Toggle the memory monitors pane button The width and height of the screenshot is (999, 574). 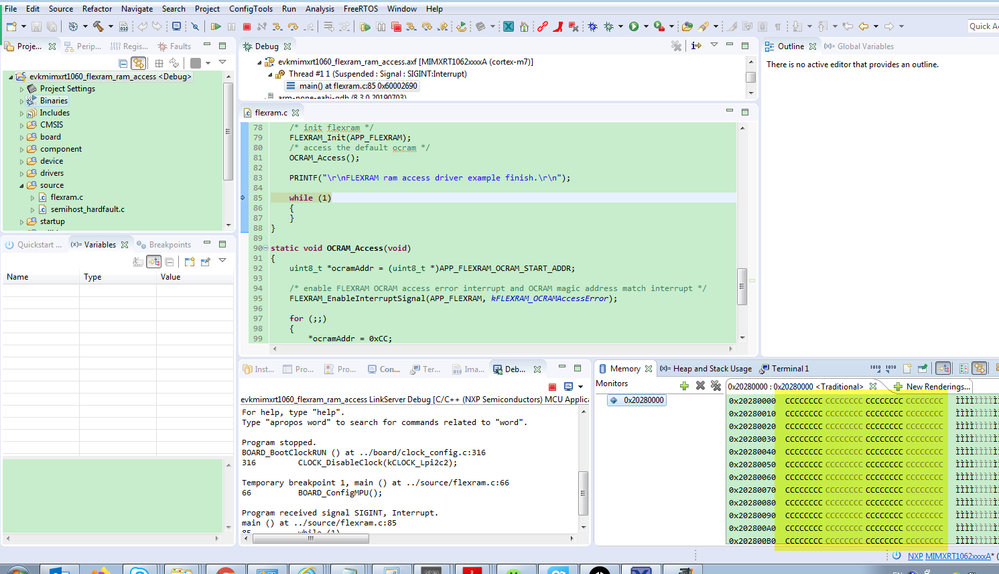[x=942, y=369]
